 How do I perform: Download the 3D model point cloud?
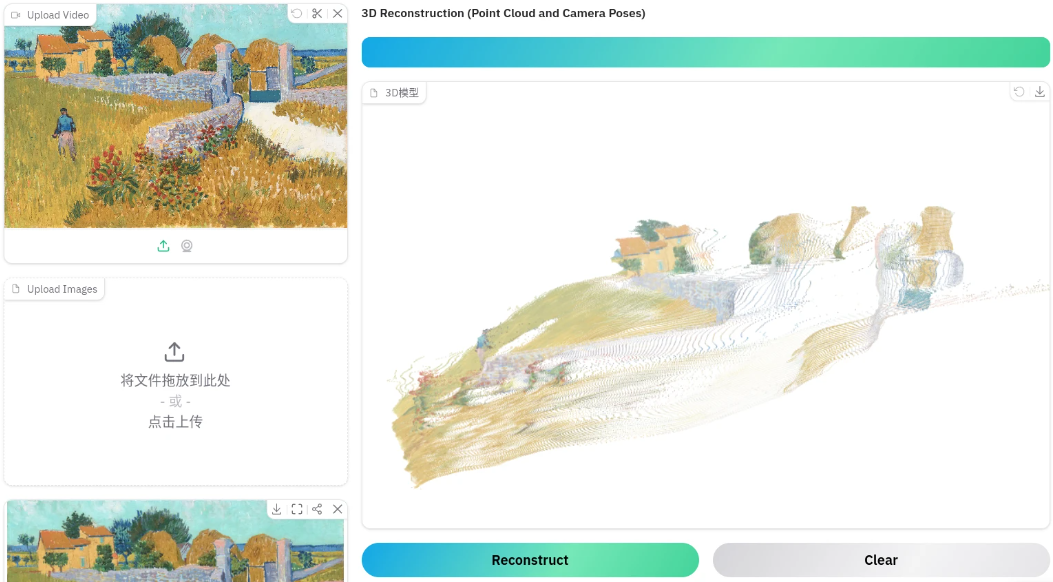tap(1040, 92)
